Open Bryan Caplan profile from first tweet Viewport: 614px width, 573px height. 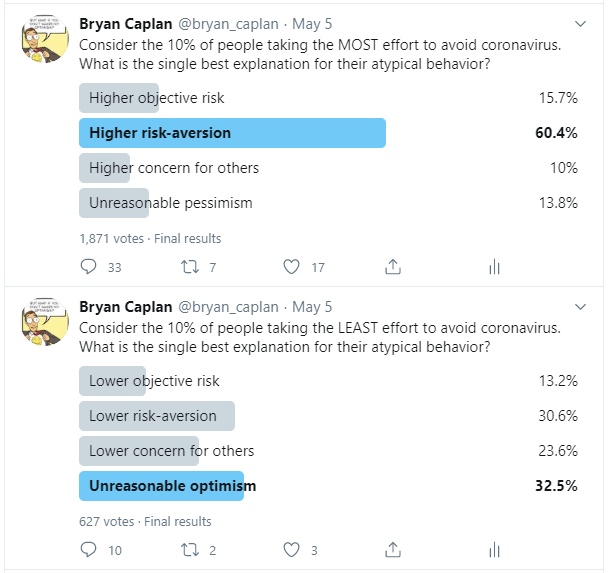point(126,24)
